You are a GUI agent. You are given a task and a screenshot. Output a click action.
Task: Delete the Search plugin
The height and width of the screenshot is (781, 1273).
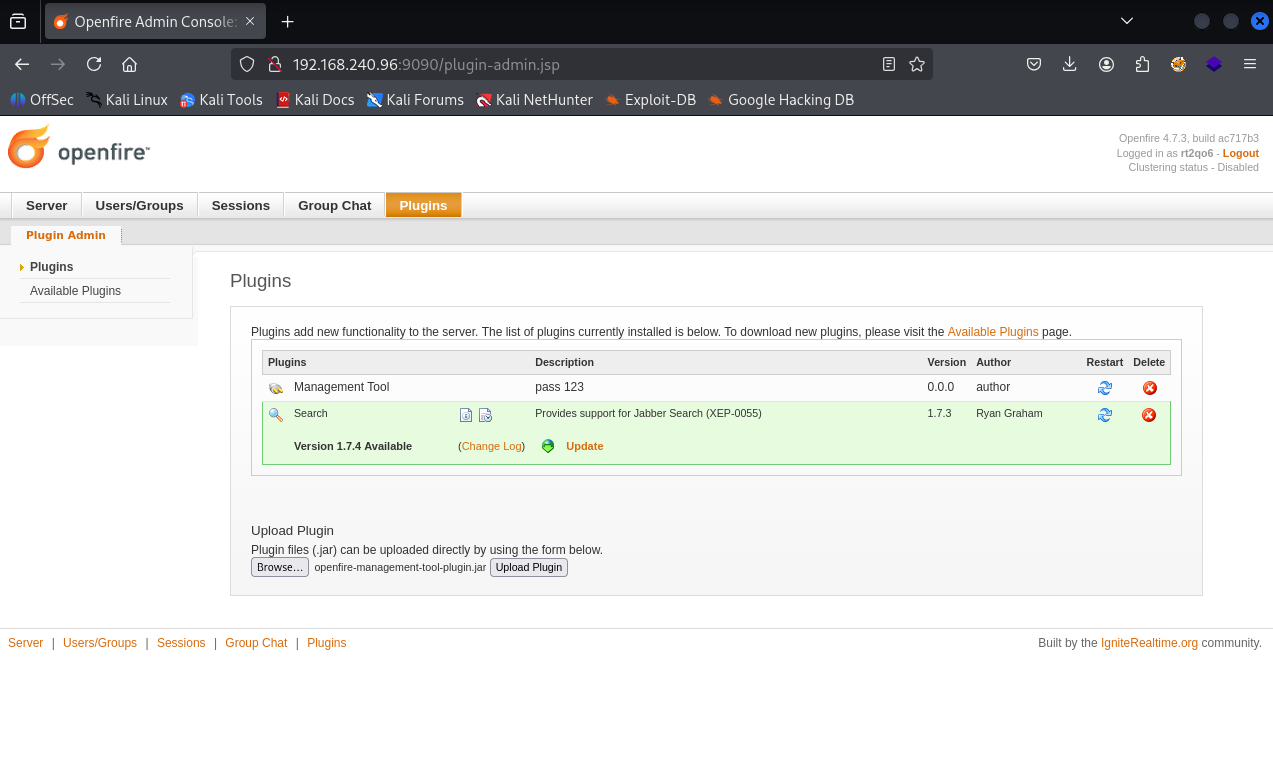tap(1149, 415)
